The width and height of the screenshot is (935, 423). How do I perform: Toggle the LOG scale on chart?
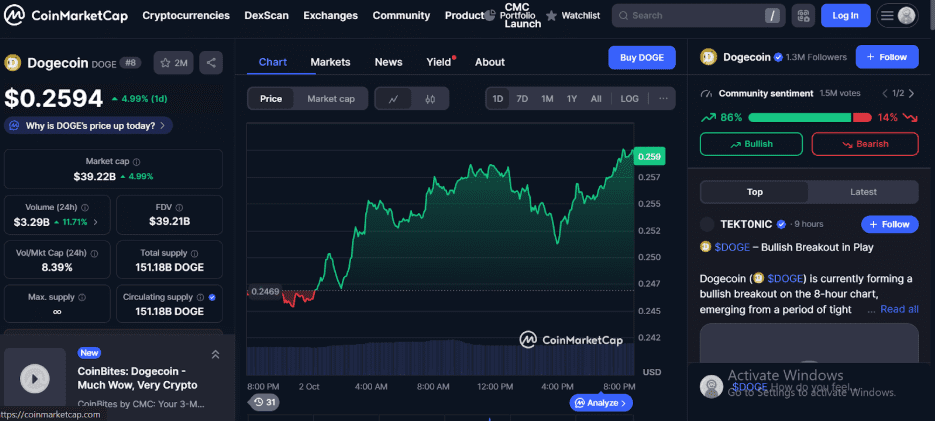pos(629,99)
